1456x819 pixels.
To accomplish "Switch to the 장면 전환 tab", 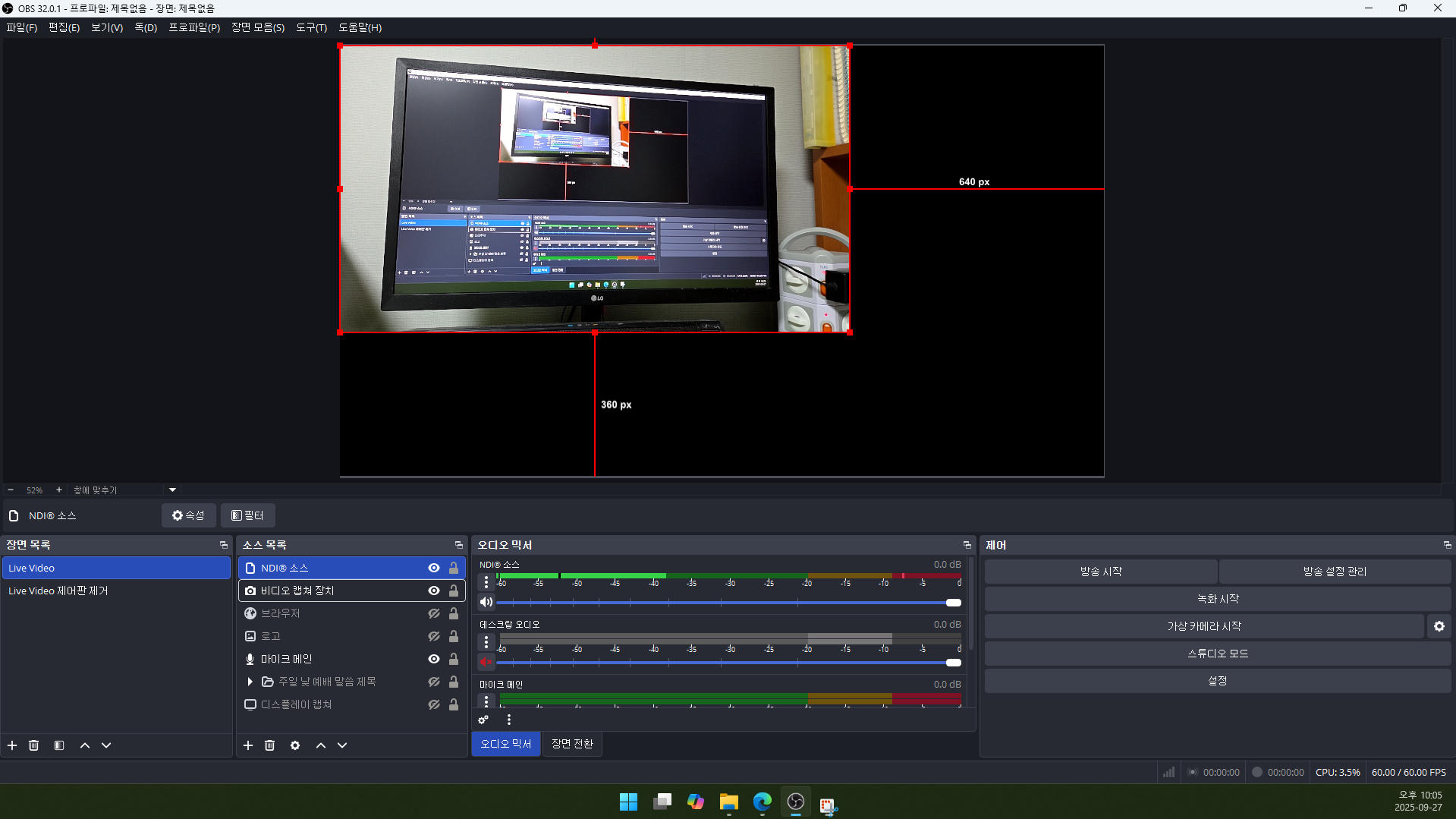I will click(572, 744).
